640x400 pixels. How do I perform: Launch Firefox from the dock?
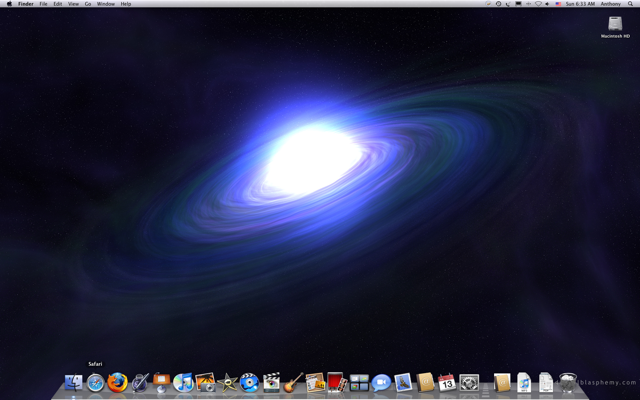(117, 383)
